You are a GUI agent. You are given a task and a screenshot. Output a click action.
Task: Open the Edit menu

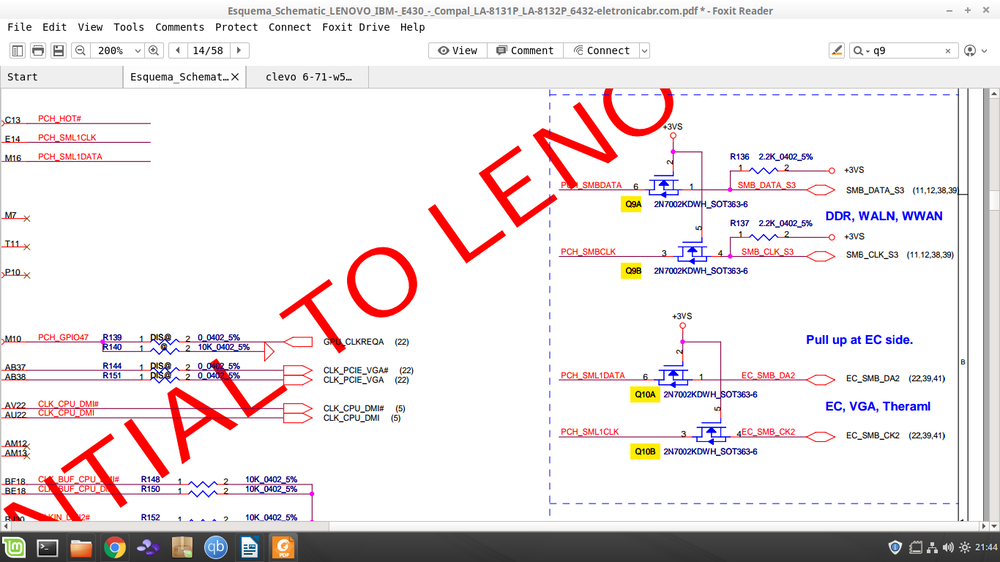(x=54, y=27)
